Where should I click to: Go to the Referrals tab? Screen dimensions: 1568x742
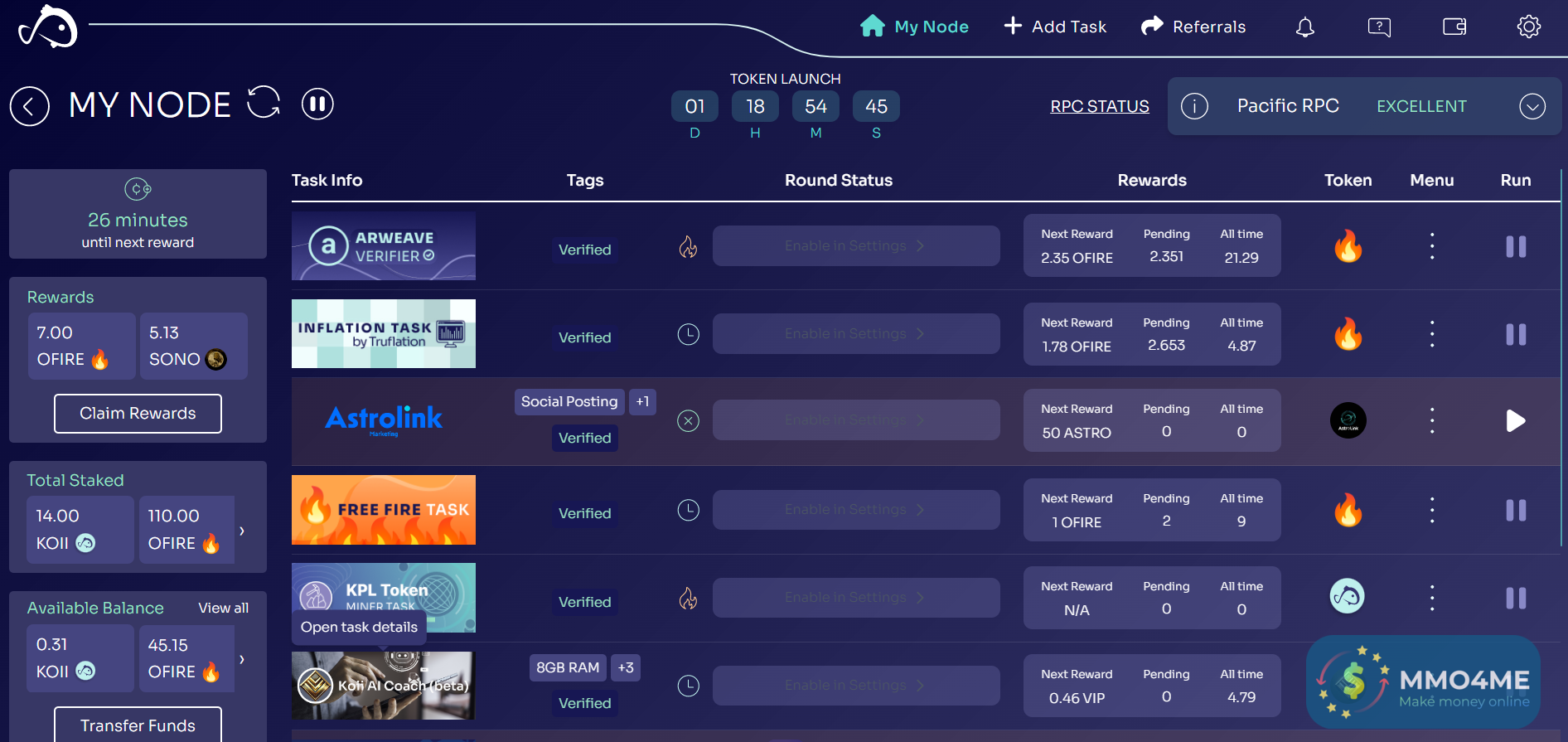coord(1193,27)
